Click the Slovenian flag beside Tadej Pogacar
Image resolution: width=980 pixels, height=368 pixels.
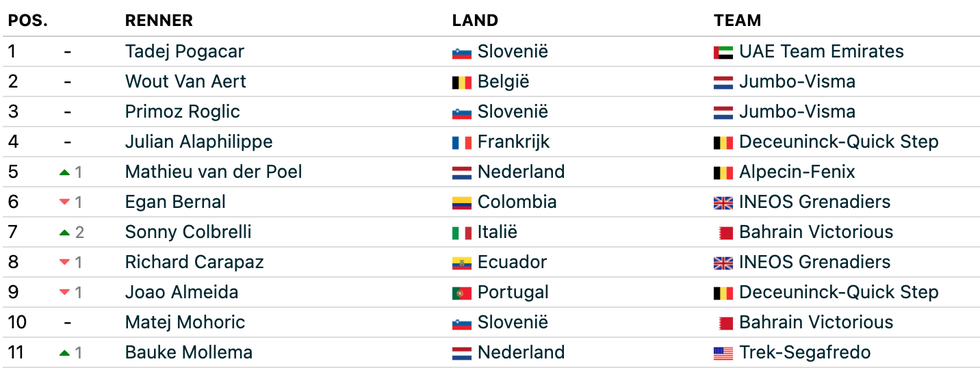[x=461, y=52]
